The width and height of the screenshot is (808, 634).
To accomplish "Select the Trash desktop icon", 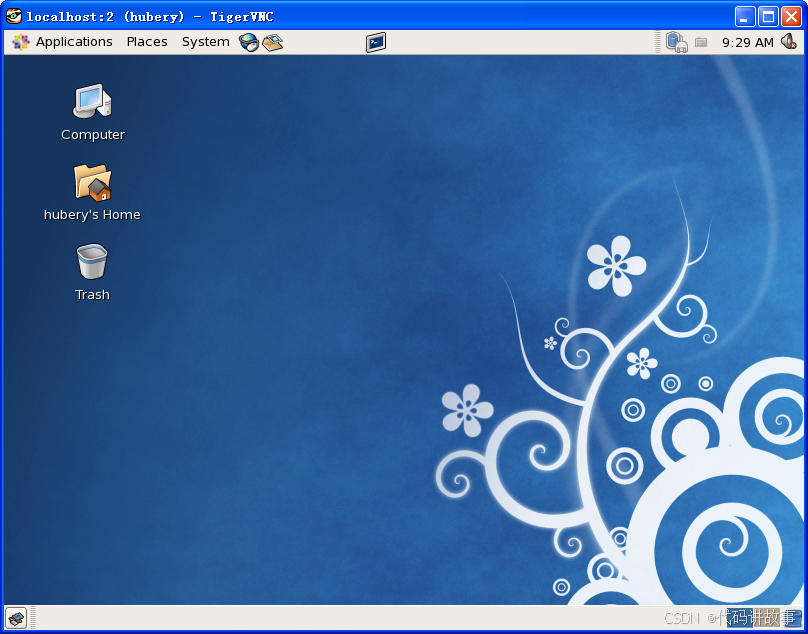I will click(92, 261).
